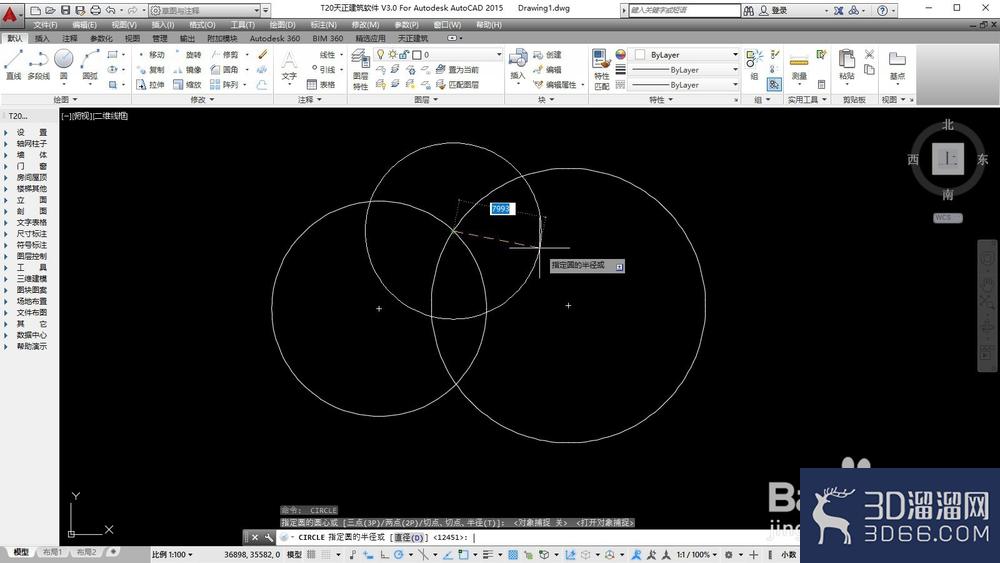Click the Print icon in quick access toolbar
The height and width of the screenshot is (563, 1000).
(95, 10)
